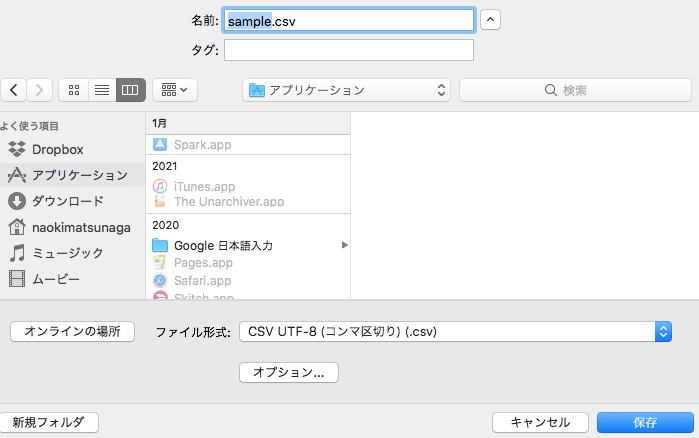Click the house icon in the sidebar
The width and height of the screenshot is (699, 438).
[x=17, y=227]
